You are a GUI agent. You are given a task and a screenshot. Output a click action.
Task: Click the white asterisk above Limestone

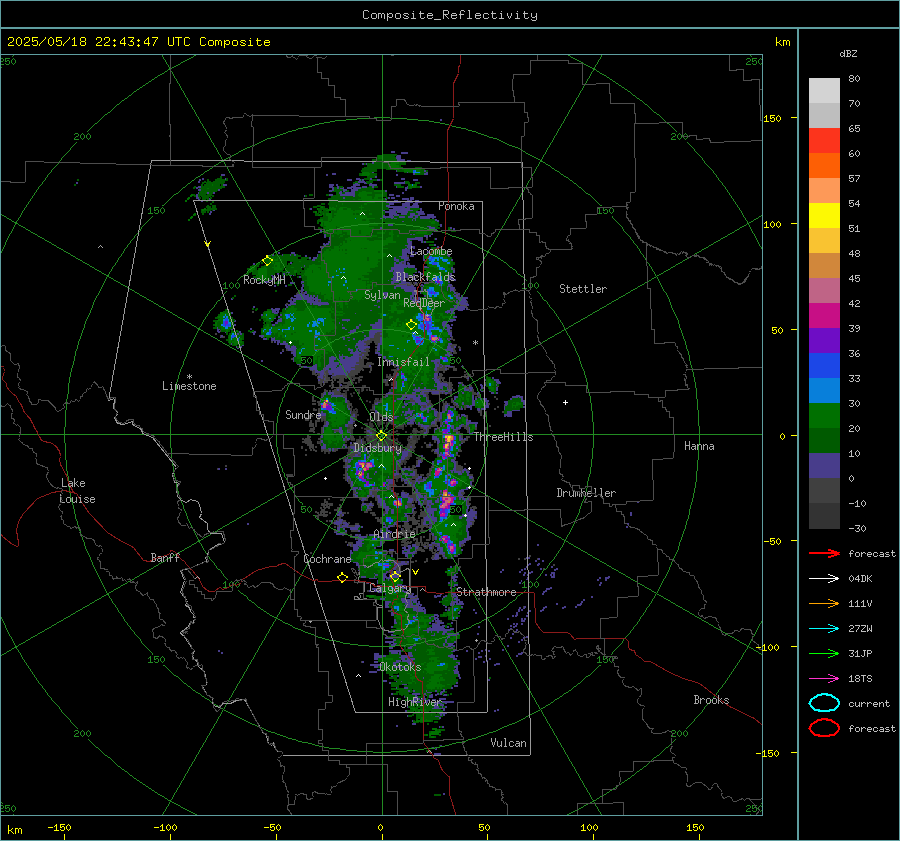point(189,377)
